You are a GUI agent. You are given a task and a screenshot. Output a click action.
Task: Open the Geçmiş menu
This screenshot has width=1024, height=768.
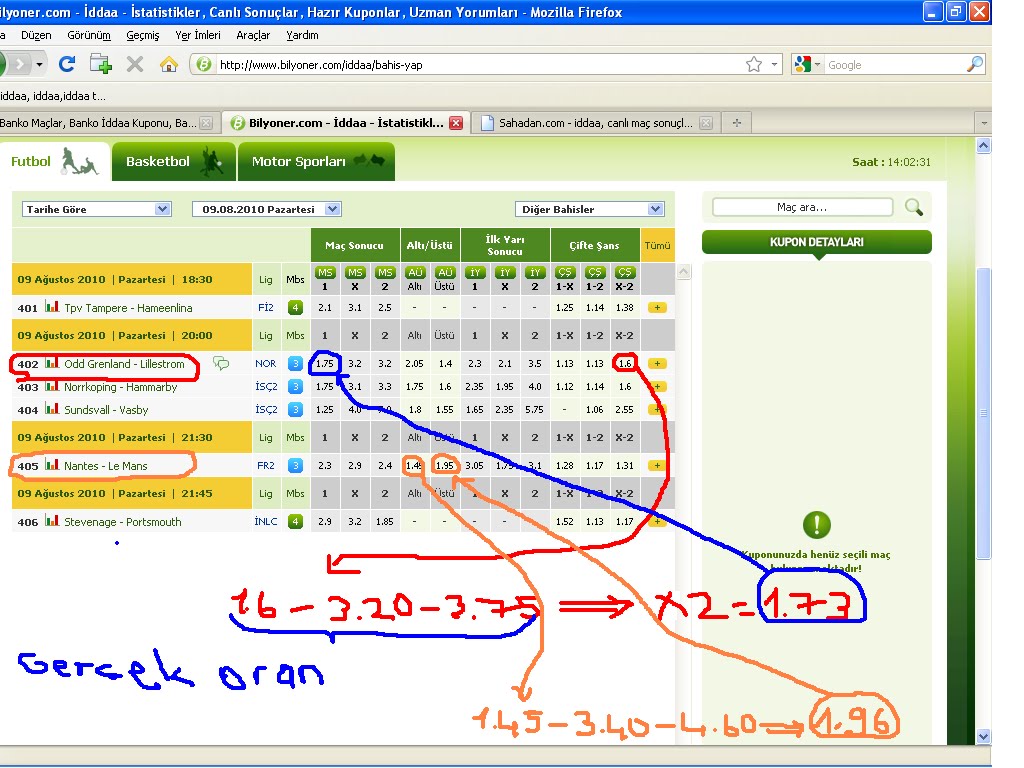click(x=142, y=35)
